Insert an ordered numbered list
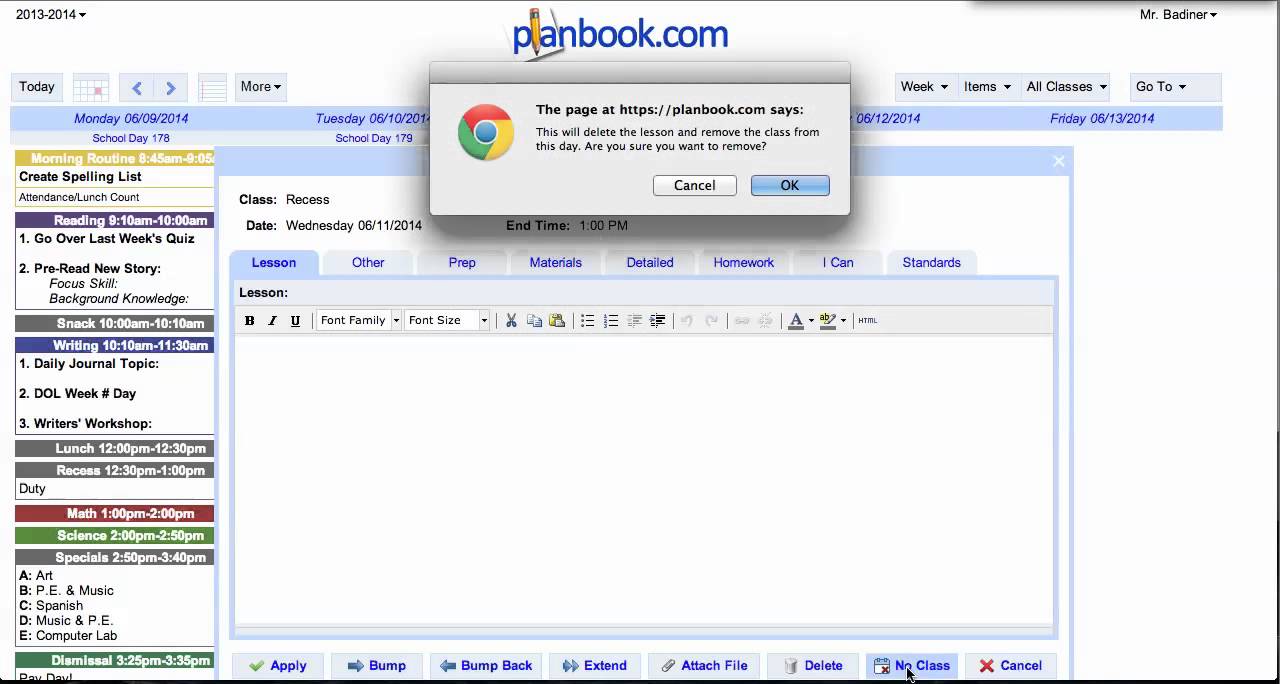 (x=611, y=321)
